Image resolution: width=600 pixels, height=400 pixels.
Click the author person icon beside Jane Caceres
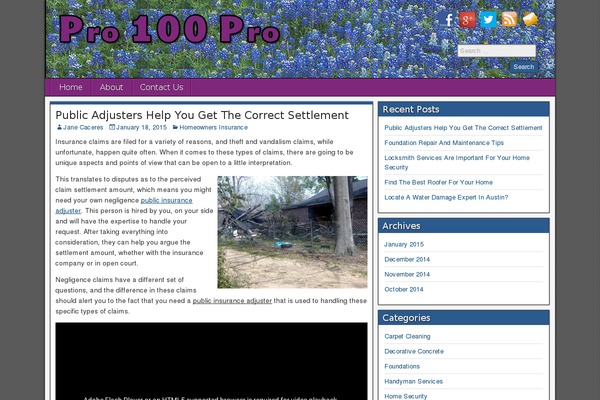59,127
